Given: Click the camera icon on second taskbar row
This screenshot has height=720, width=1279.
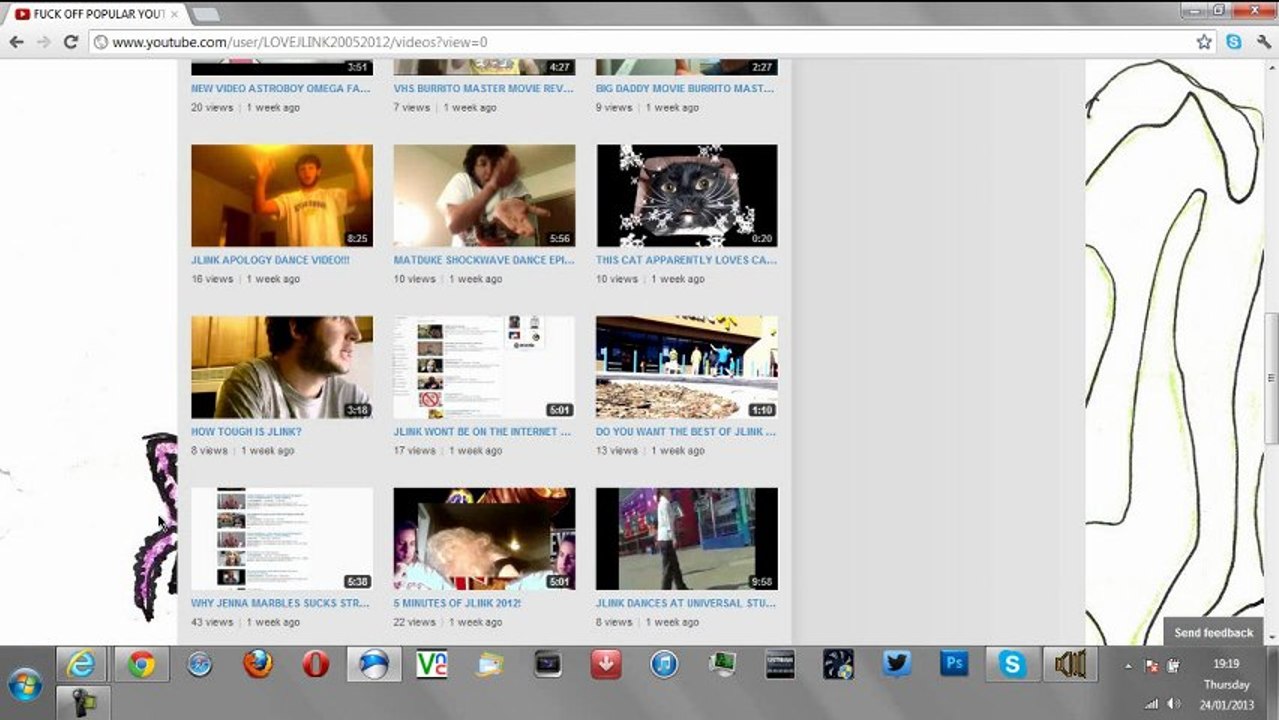Looking at the screenshot, I should click(x=81, y=702).
